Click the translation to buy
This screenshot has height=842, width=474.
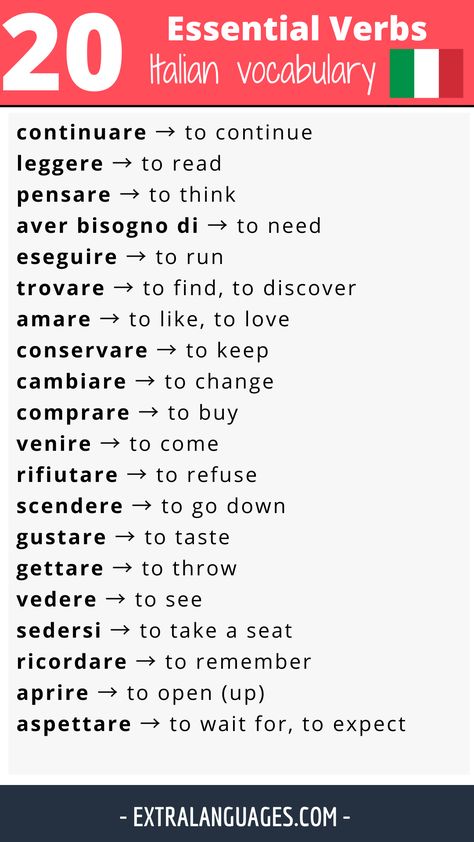(203, 413)
